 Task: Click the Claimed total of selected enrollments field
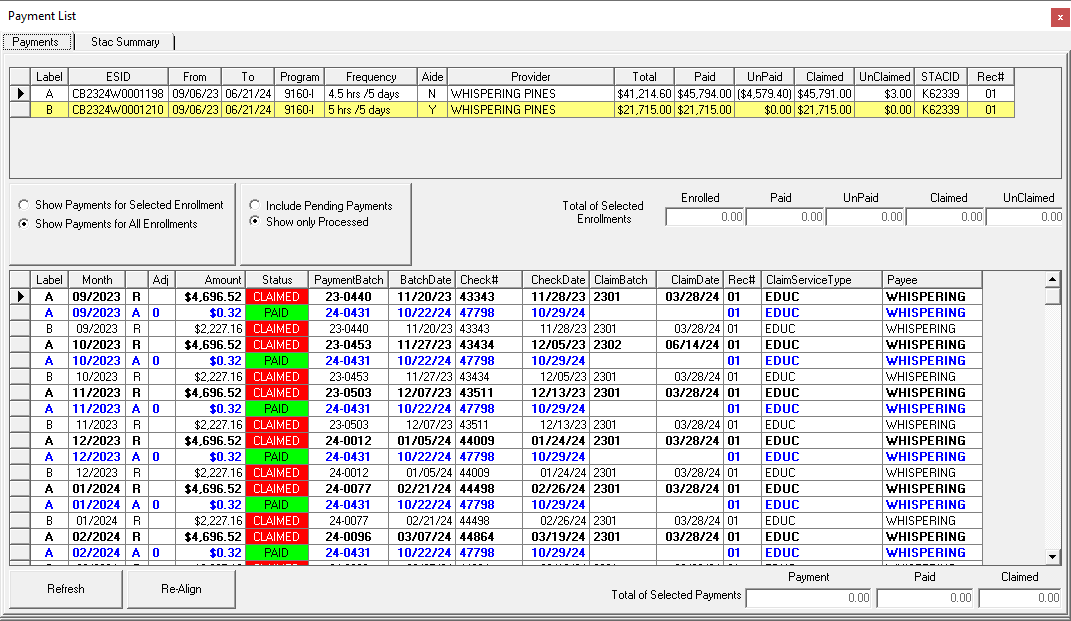[945, 217]
